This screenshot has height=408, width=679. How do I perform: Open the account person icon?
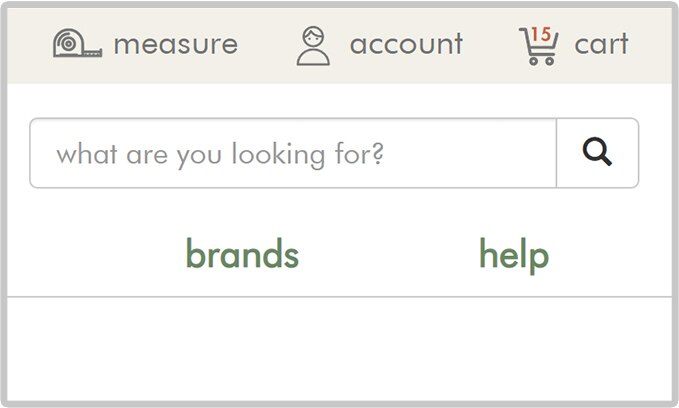tap(313, 46)
